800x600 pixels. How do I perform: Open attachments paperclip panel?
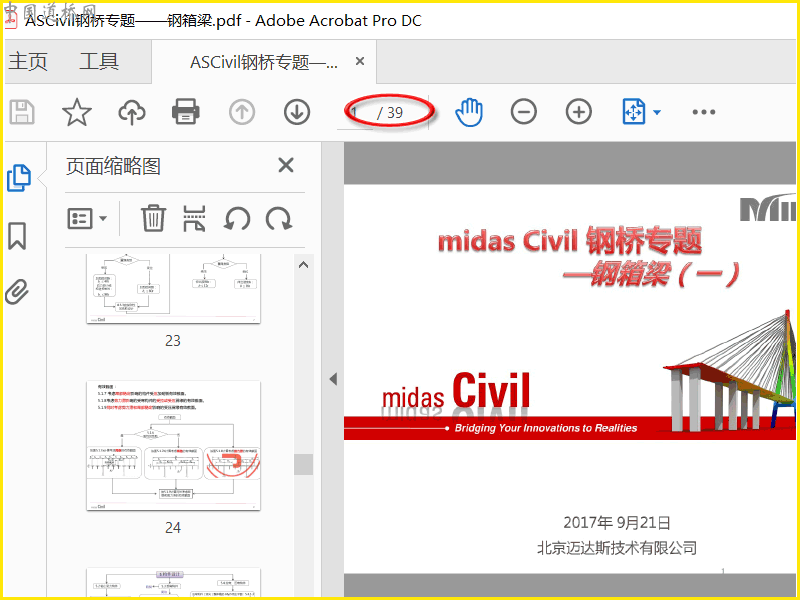(x=17, y=292)
